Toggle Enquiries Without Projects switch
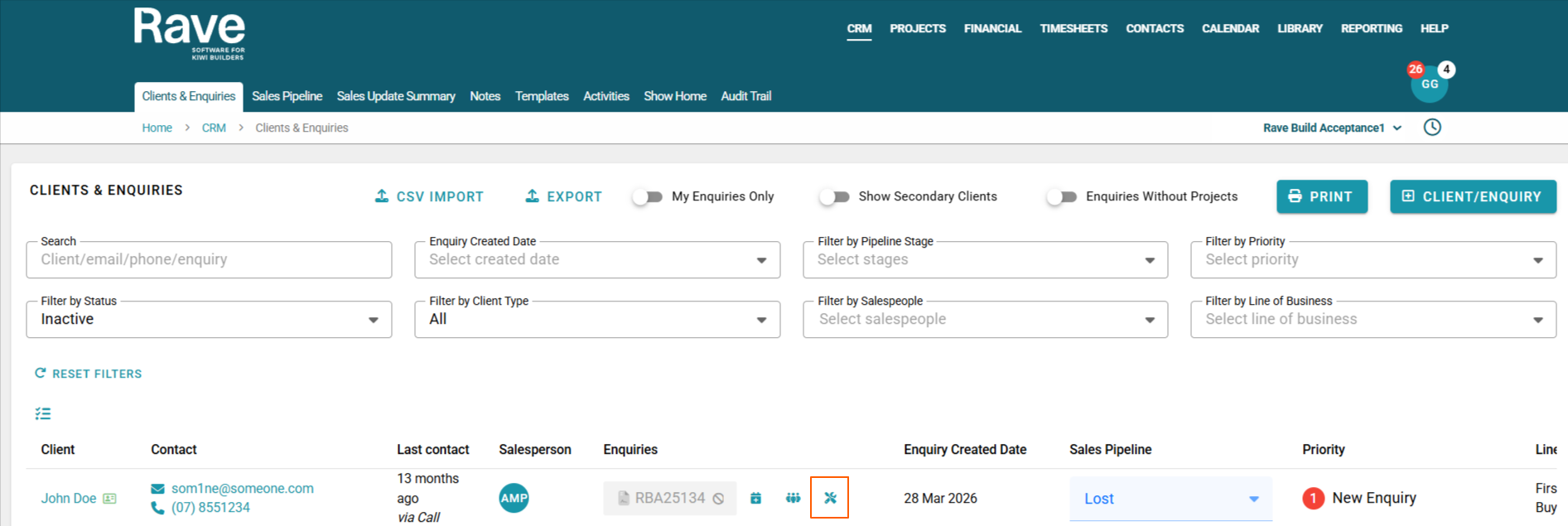 pyautogui.click(x=1062, y=197)
